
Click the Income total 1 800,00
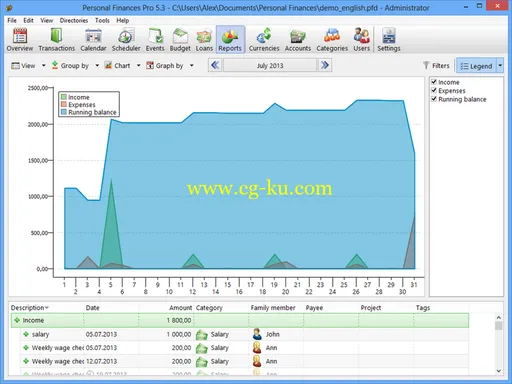click(179, 320)
